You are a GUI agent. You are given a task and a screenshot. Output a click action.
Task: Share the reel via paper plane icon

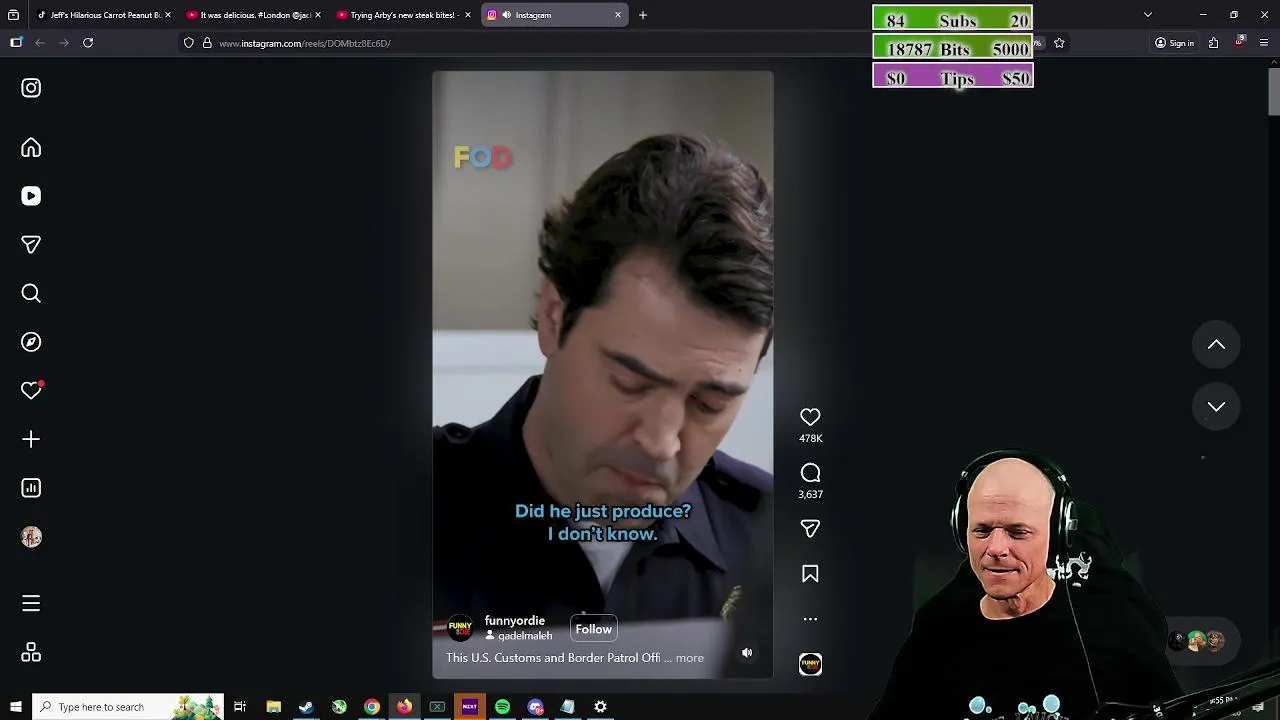coord(810,528)
